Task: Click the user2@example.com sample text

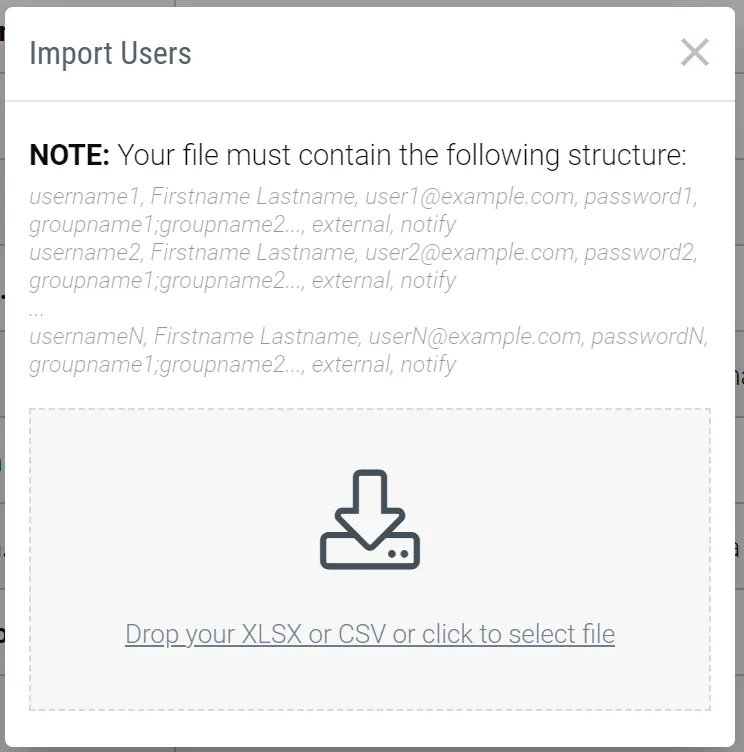Action: click(x=470, y=253)
